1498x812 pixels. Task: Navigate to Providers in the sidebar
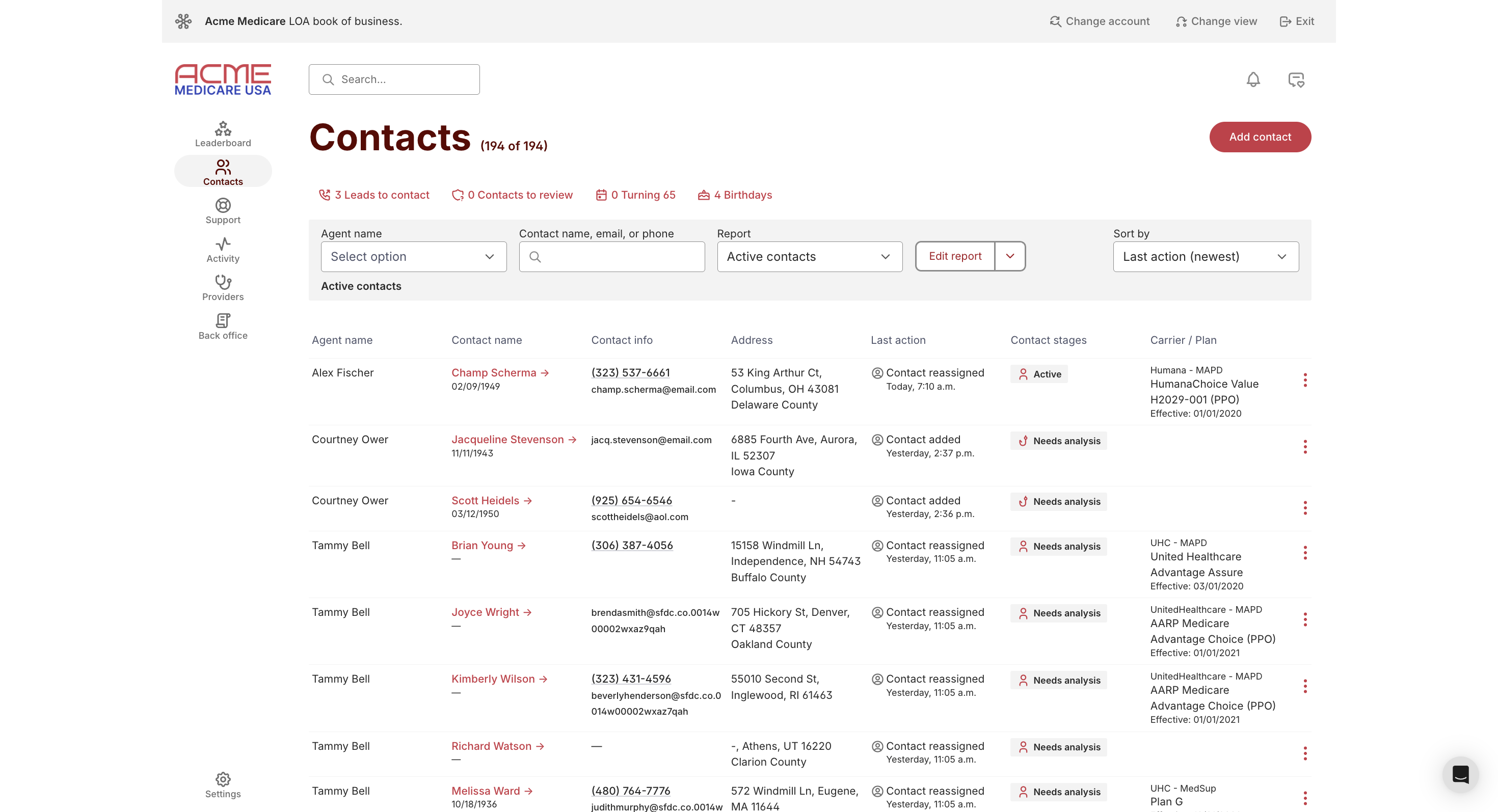(x=223, y=288)
